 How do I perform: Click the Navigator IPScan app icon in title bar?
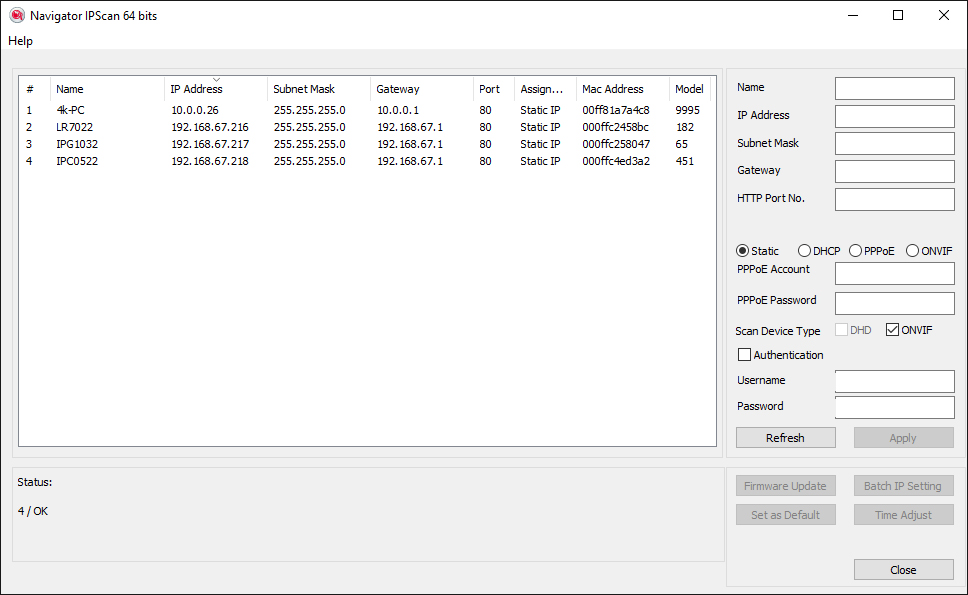16,15
